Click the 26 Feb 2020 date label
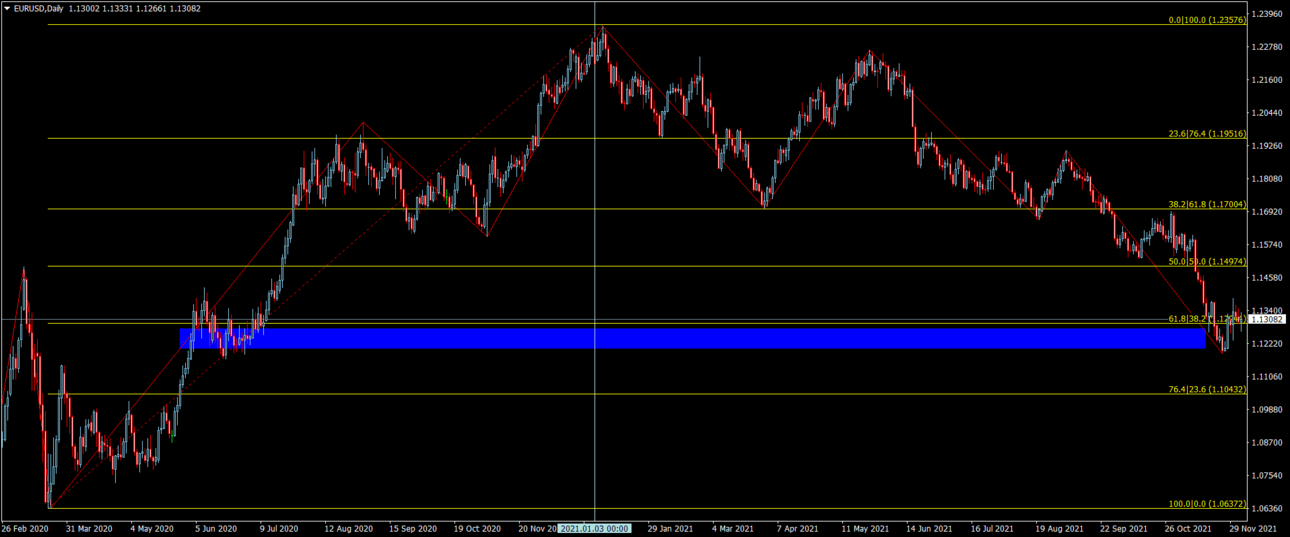1290x537 pixels. [24, 528]
